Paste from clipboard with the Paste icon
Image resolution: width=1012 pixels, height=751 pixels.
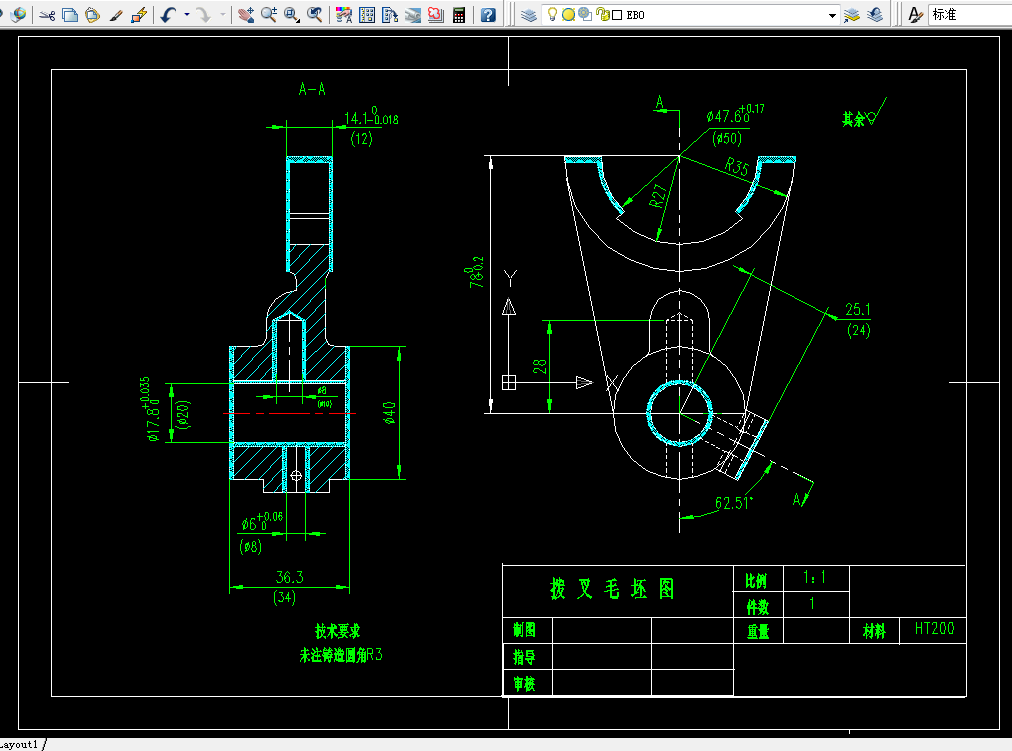click(x=92, y=15)
